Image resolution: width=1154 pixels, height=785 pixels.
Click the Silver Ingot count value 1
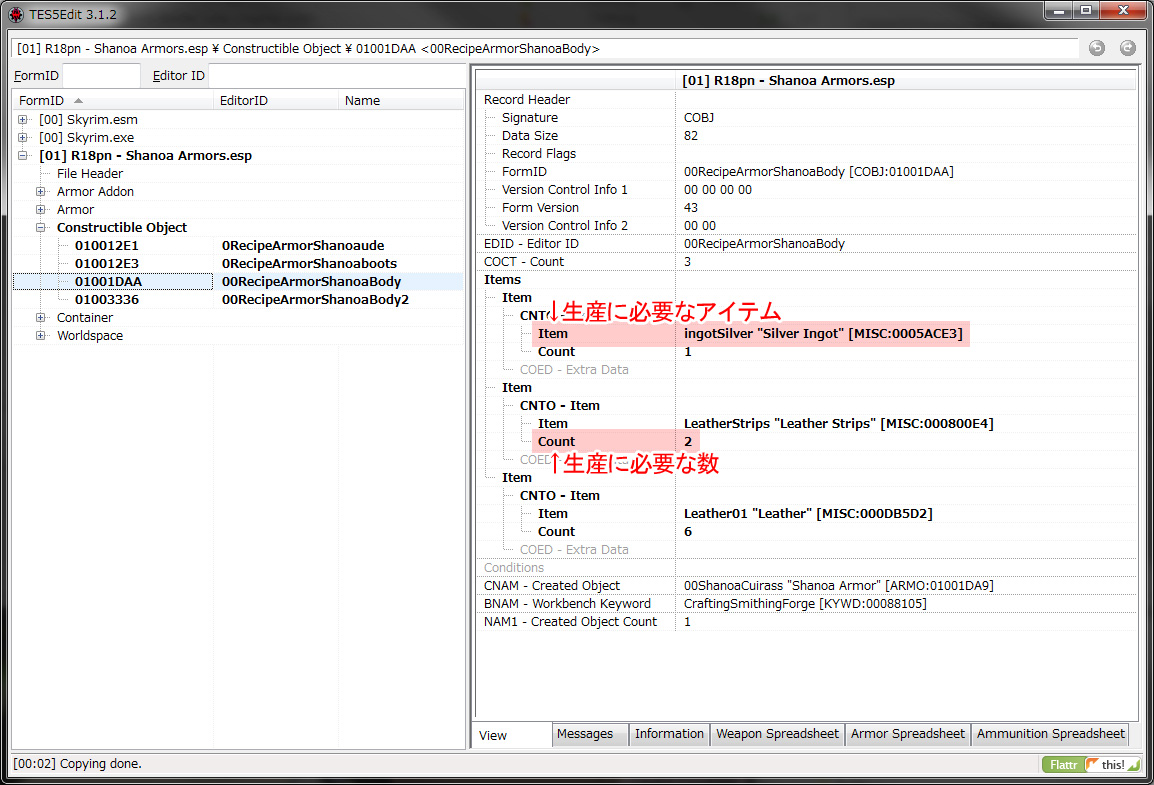click(x=687, y=352)
